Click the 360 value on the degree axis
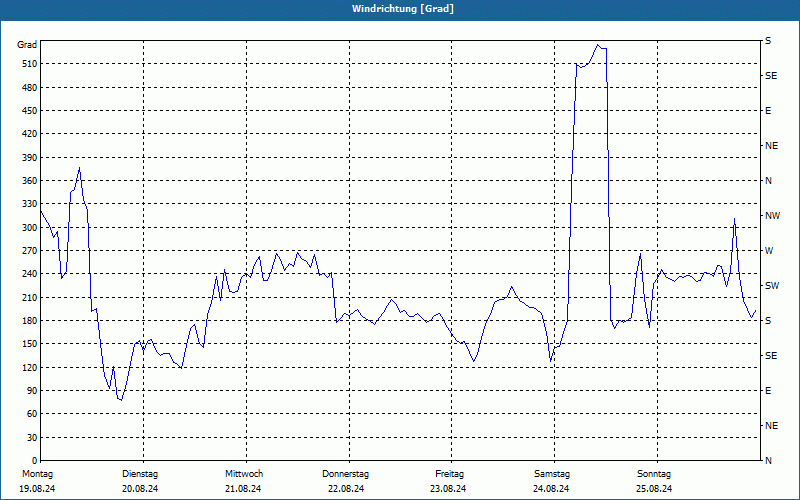The height and width of the screenshot is (500, 800). tap(30, 181)
